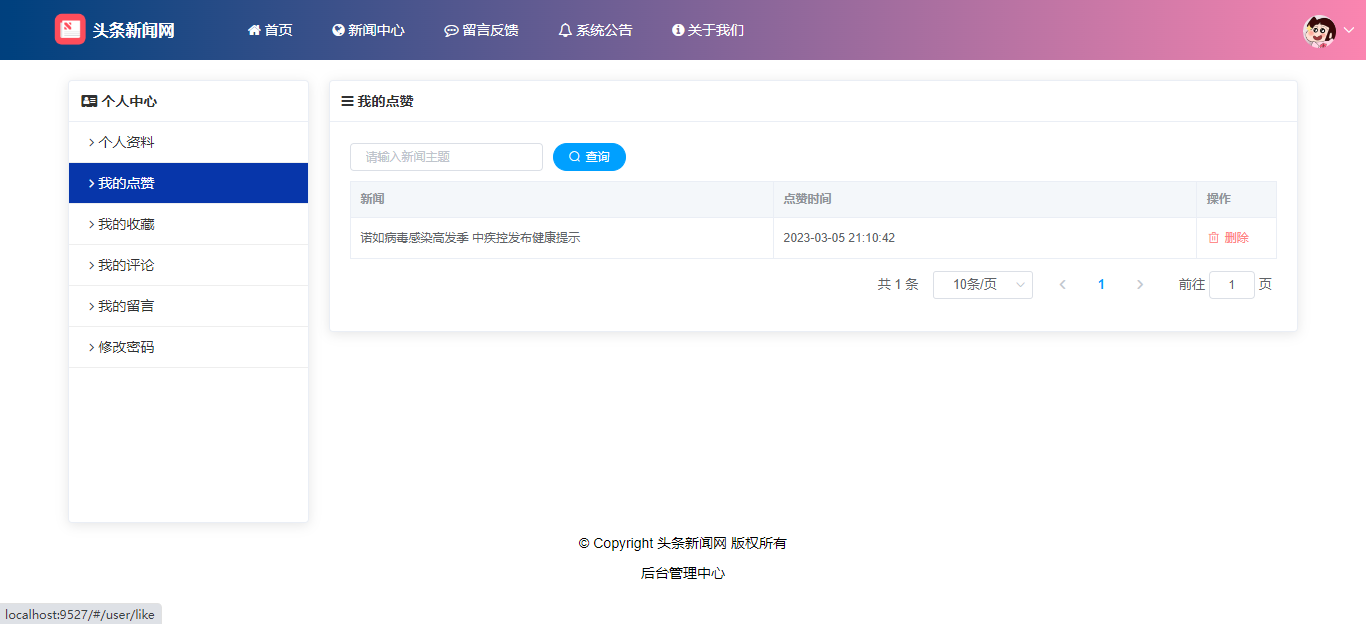Viewport: 1366px width, 624px height.
Task: Select 个人资料 in the sidebar
Action: [x=126, y=142]
